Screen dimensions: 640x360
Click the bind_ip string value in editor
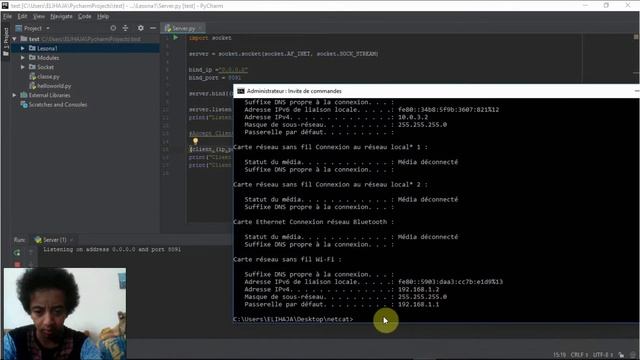233,70
